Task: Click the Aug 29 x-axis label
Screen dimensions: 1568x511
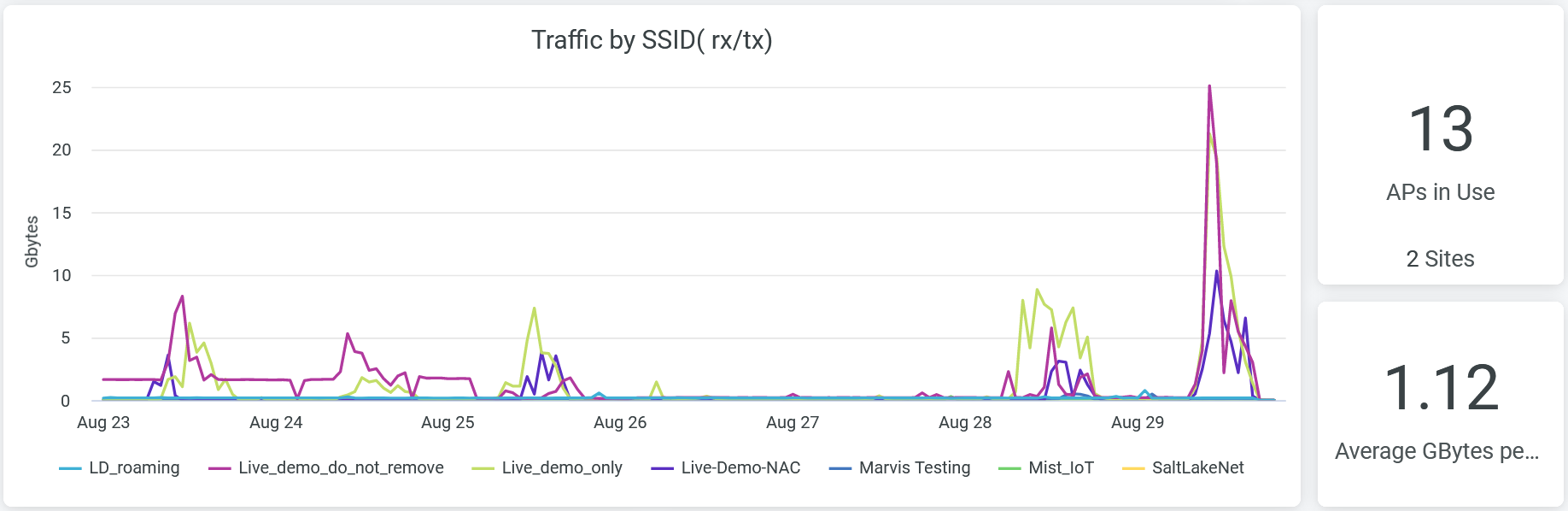Action: [1137, 422]
